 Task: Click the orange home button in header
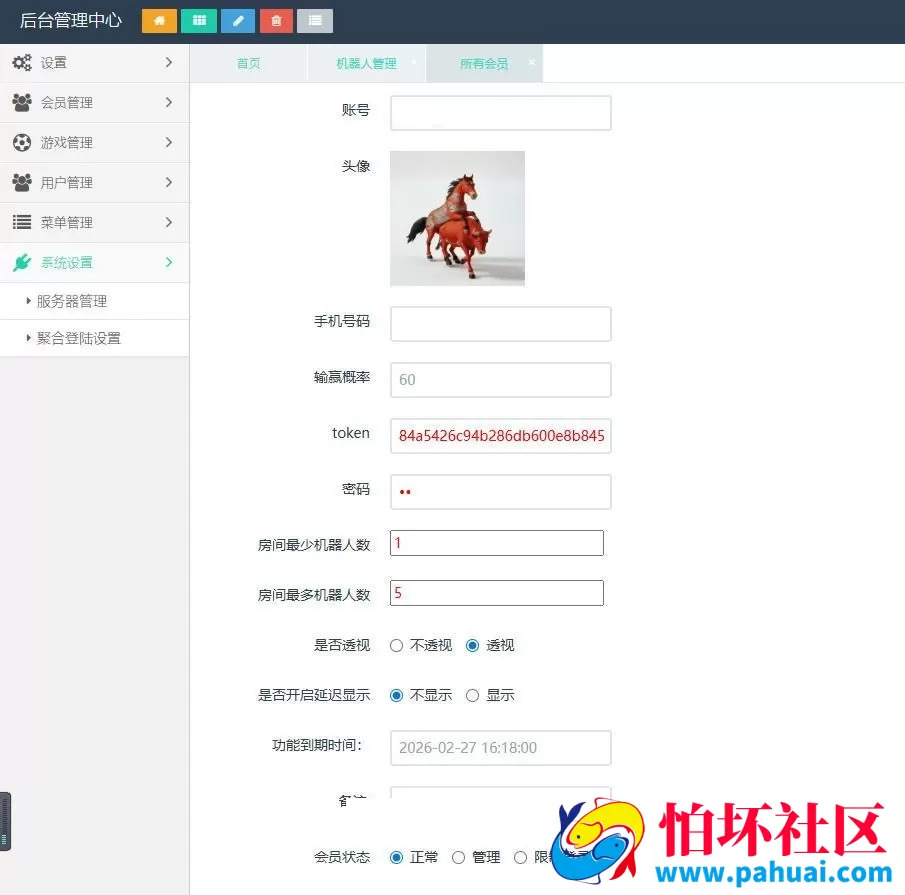pos(159,21)
